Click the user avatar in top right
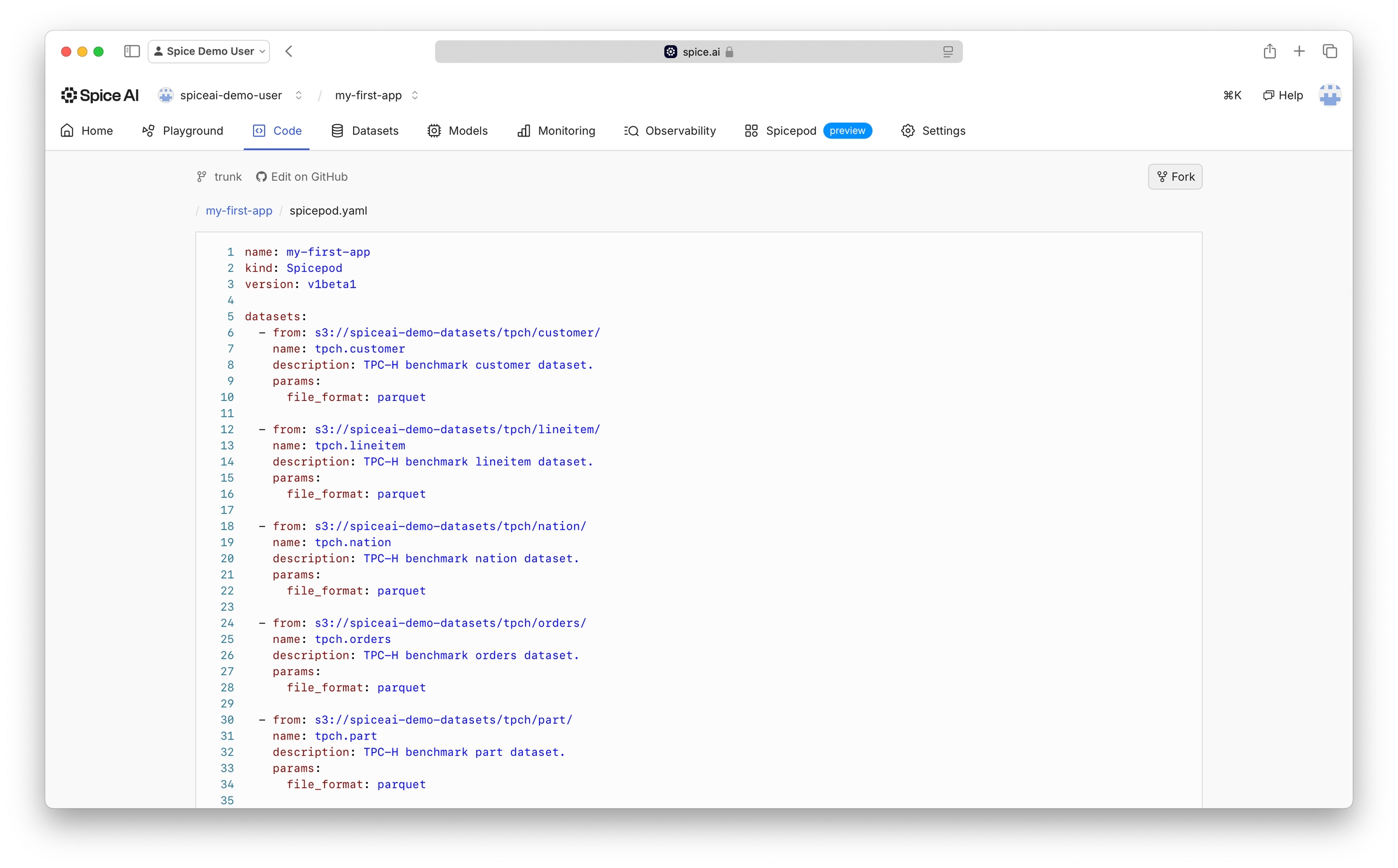 coord(1329,95)
